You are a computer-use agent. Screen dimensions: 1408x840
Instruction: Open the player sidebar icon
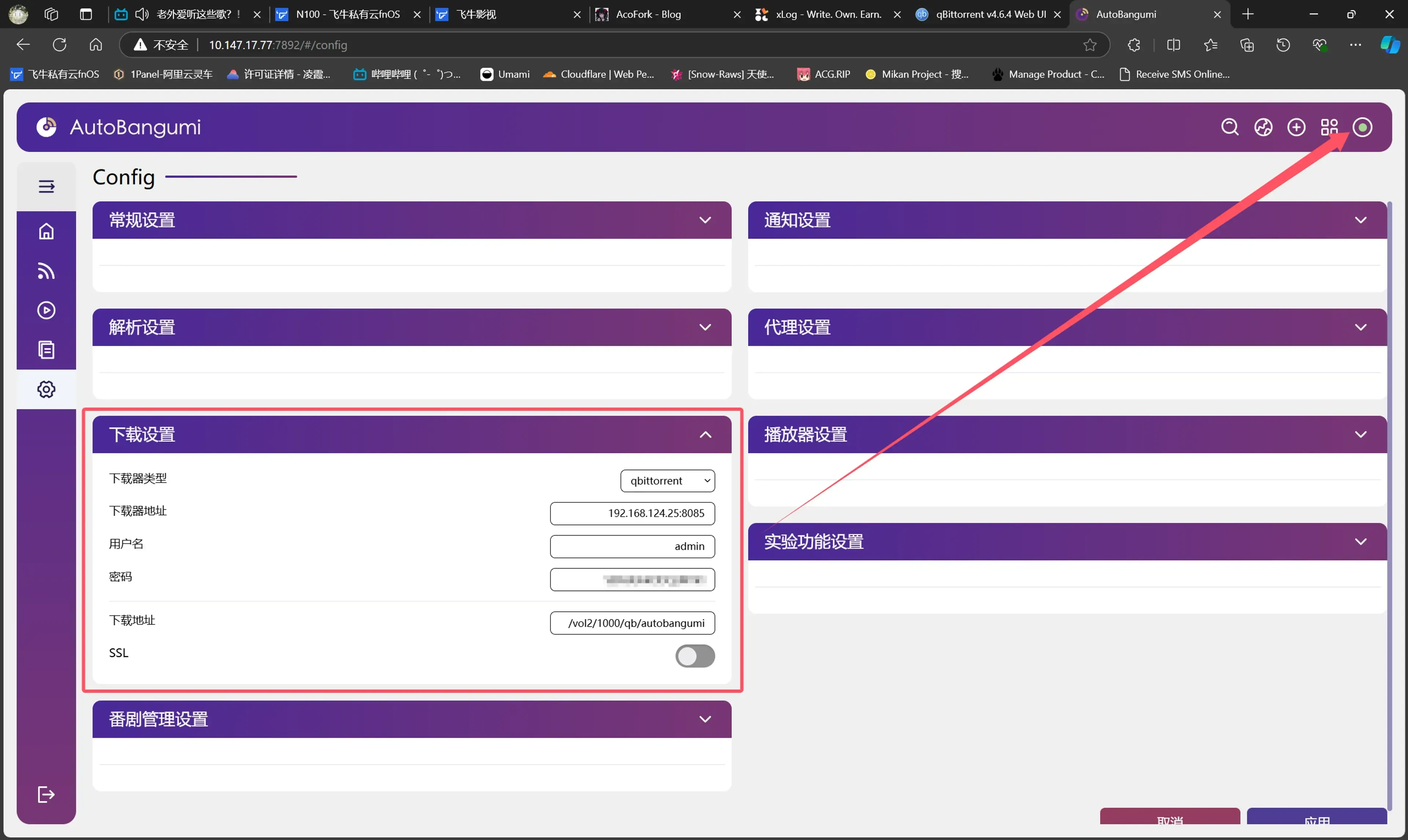pyautogui.click(x=47, y=310)
